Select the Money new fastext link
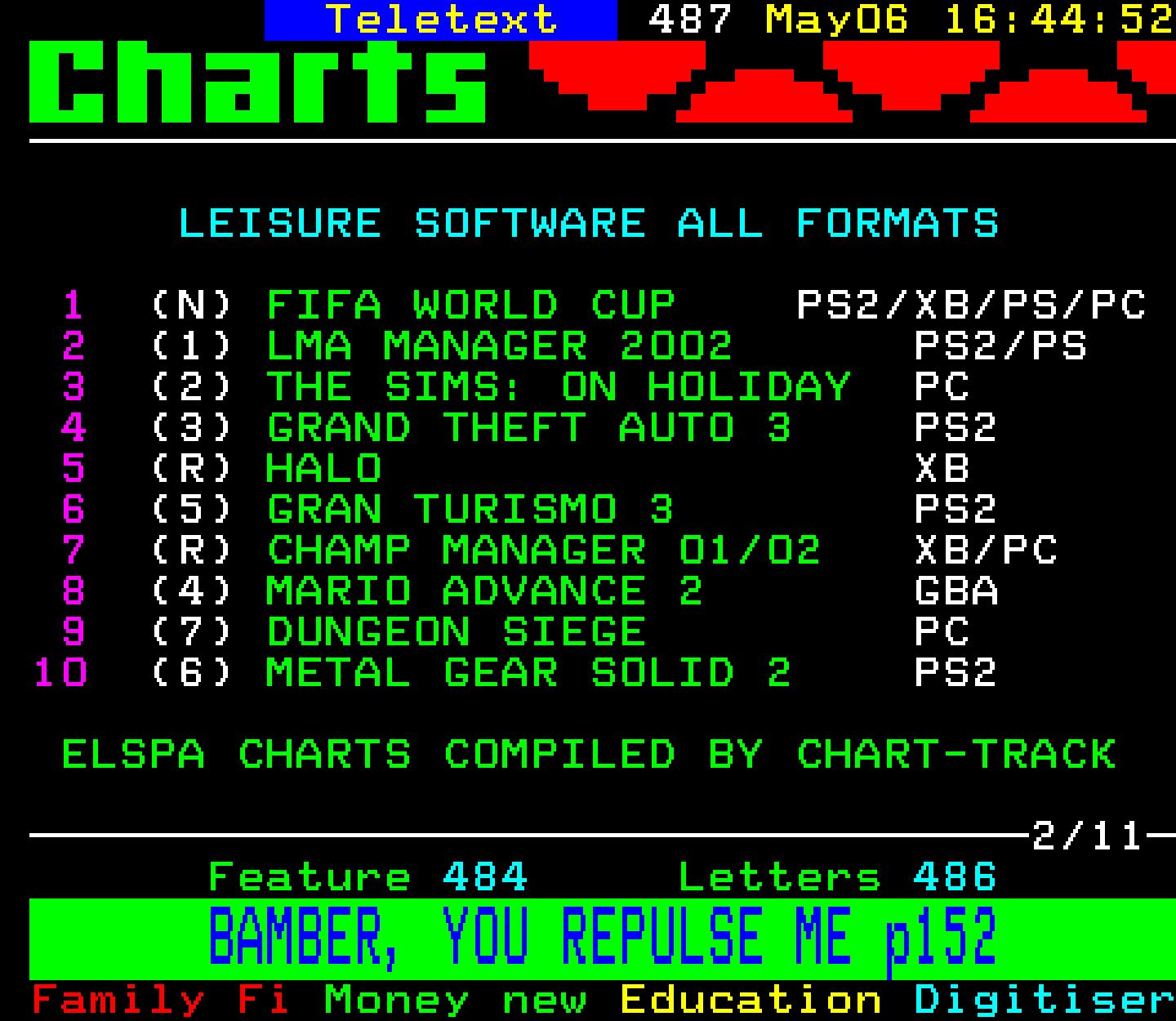The width and height of the screenshot is (1176, 1021). coord(456,1000)
